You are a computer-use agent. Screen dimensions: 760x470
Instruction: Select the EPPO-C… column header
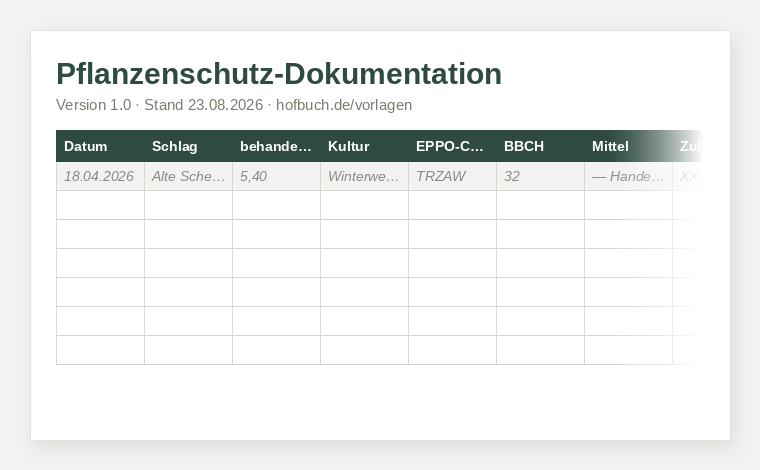452,146
